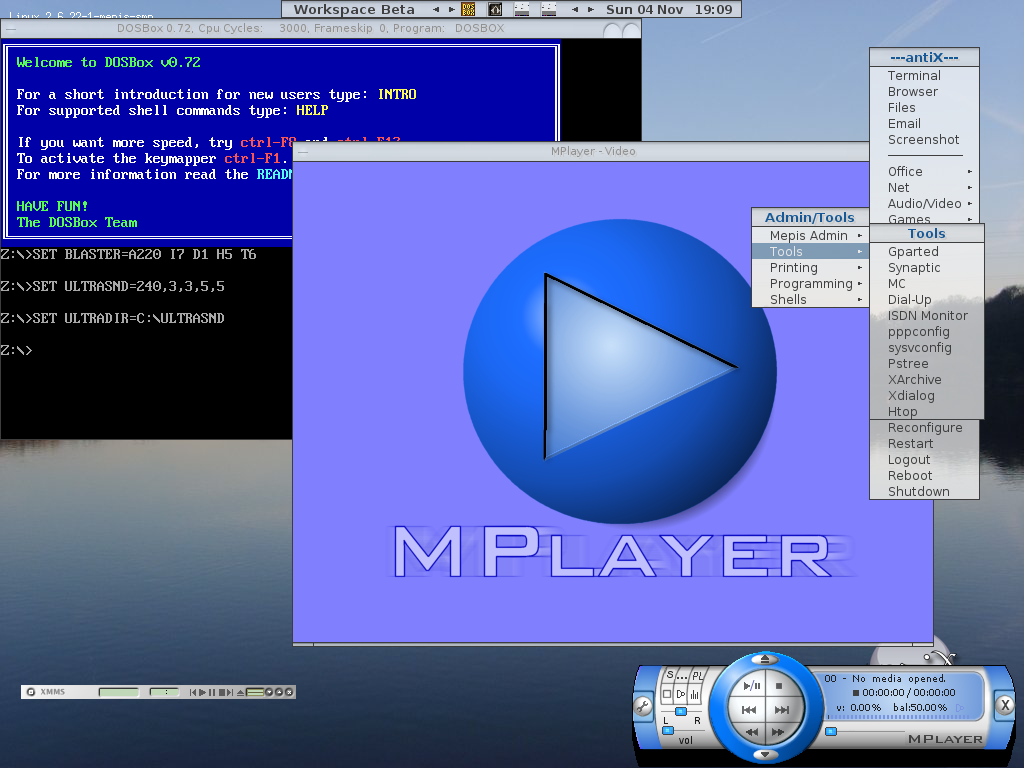Click the play/pause button on MPlayer control
Screen dimensions: 1024x768
click(752, 686)
